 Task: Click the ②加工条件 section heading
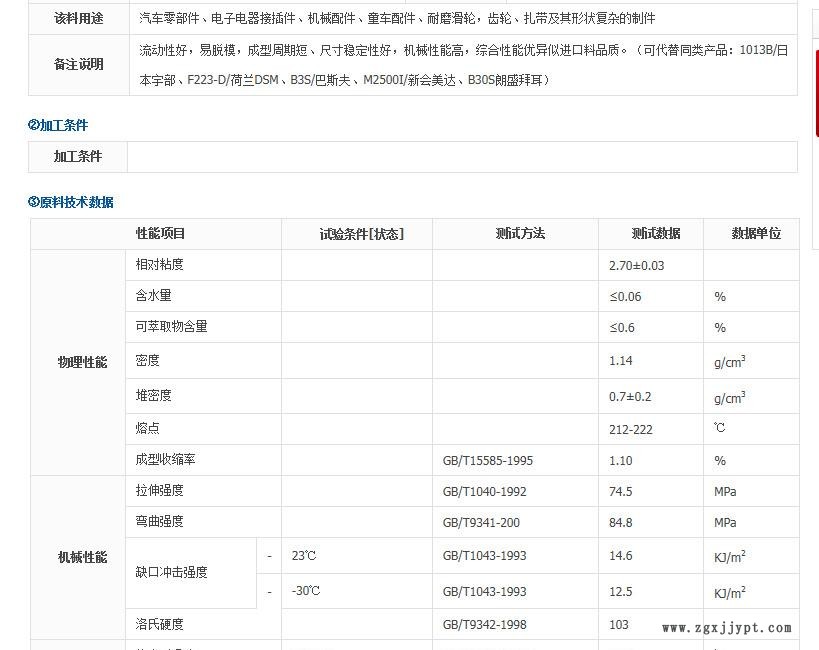click(58, 125)
